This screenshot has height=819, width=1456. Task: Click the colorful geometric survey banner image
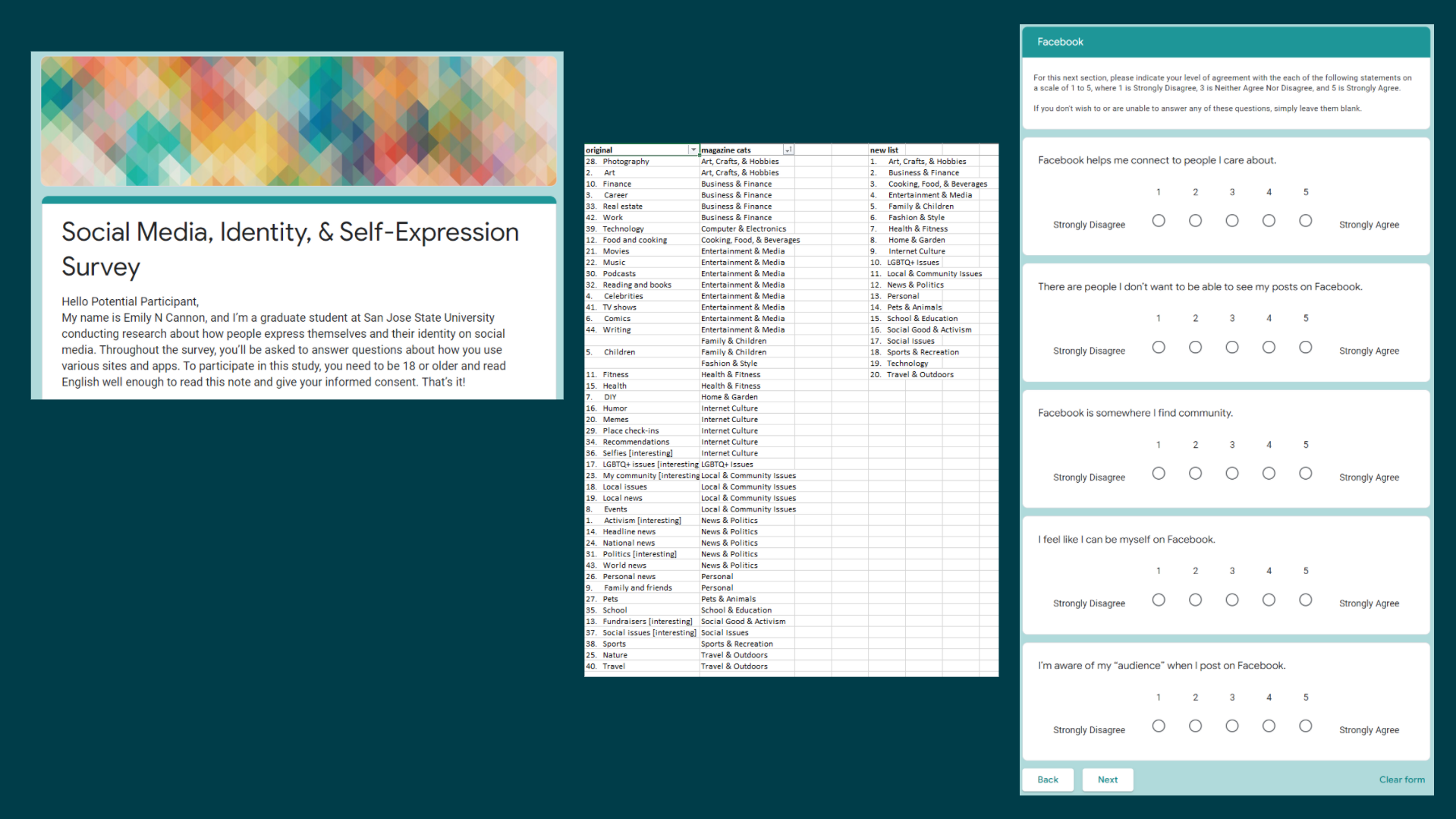point(298,121)
